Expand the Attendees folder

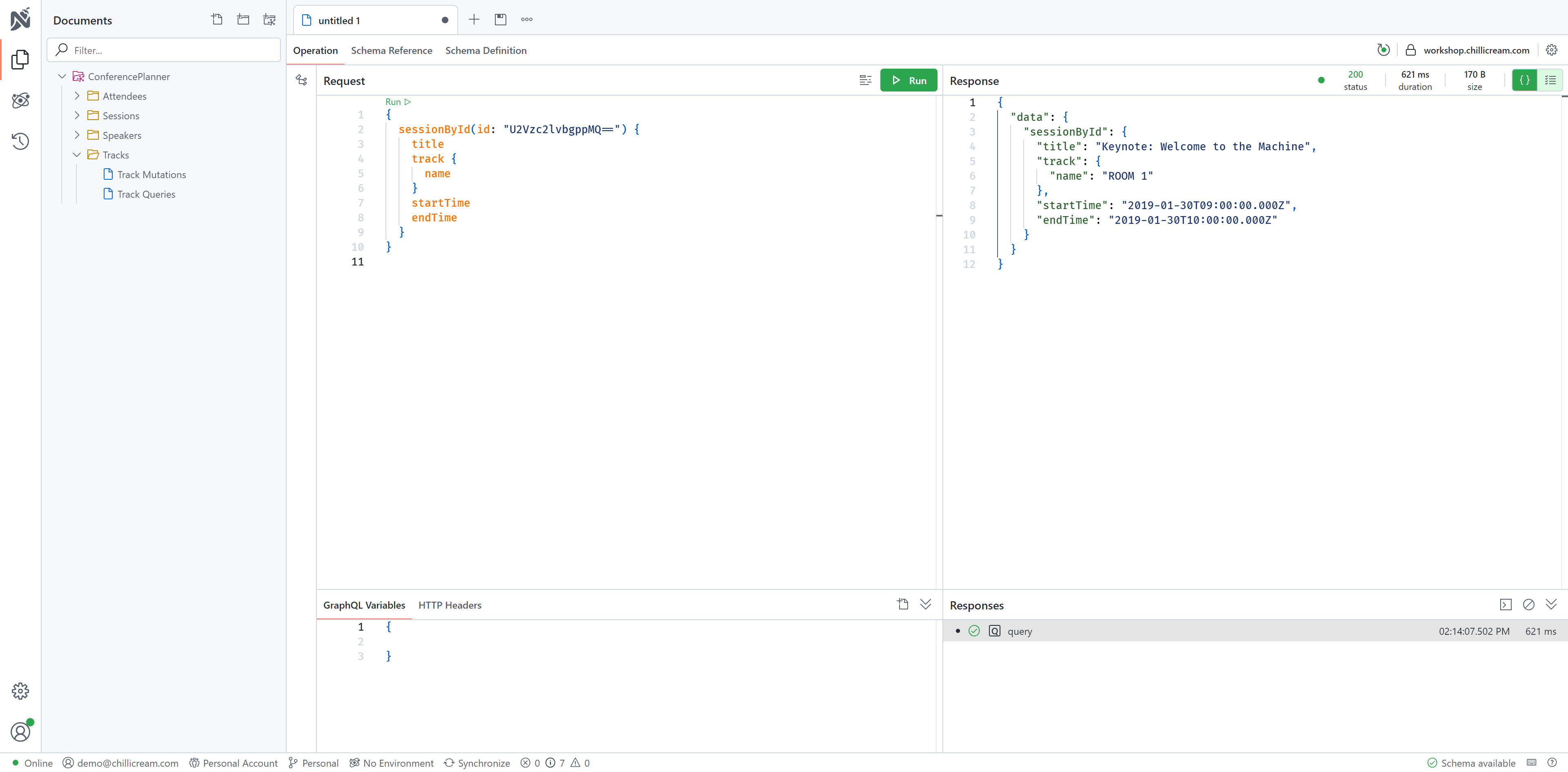77,96
